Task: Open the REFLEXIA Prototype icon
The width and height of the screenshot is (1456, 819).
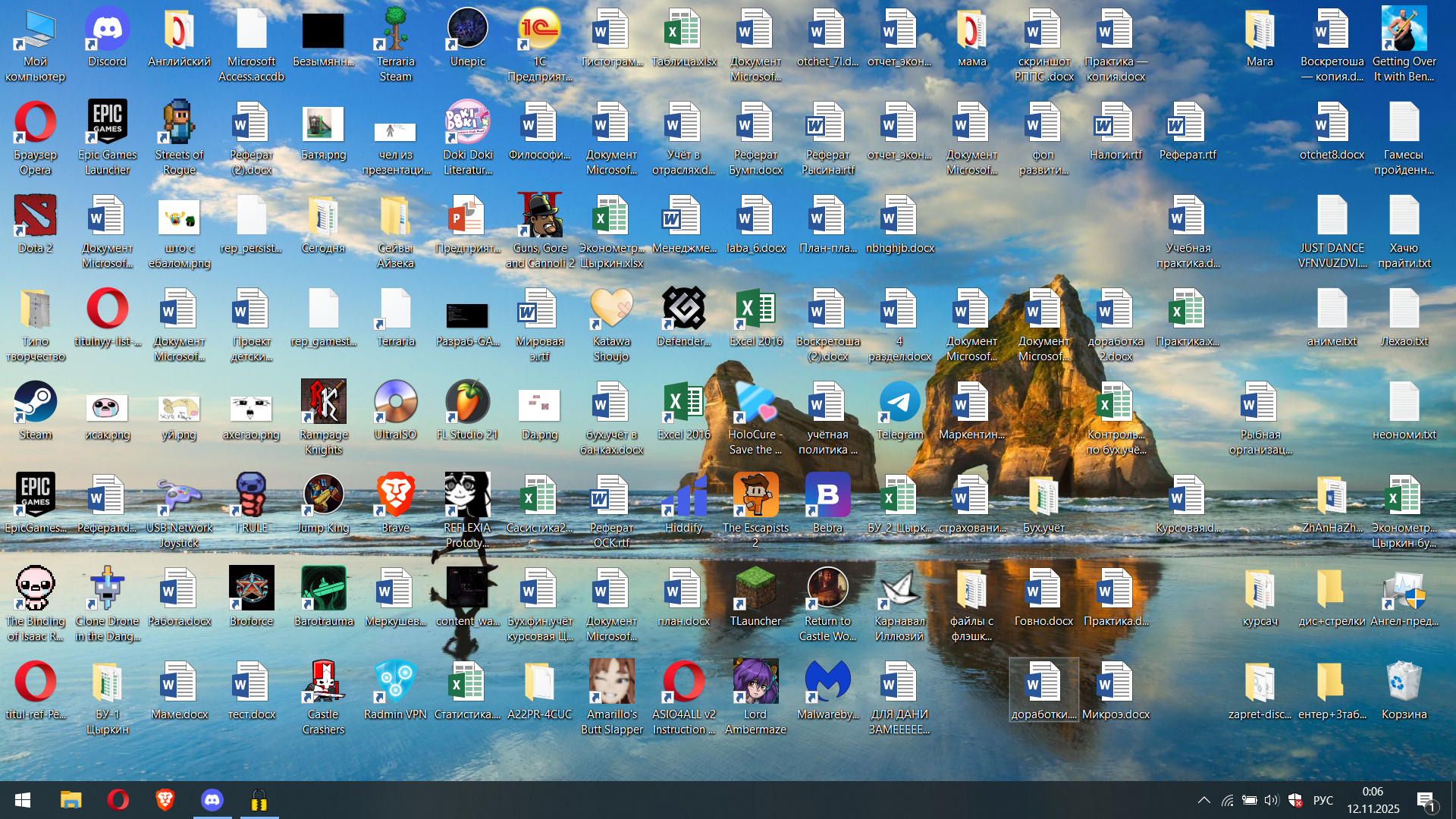Action: (468, 512)
